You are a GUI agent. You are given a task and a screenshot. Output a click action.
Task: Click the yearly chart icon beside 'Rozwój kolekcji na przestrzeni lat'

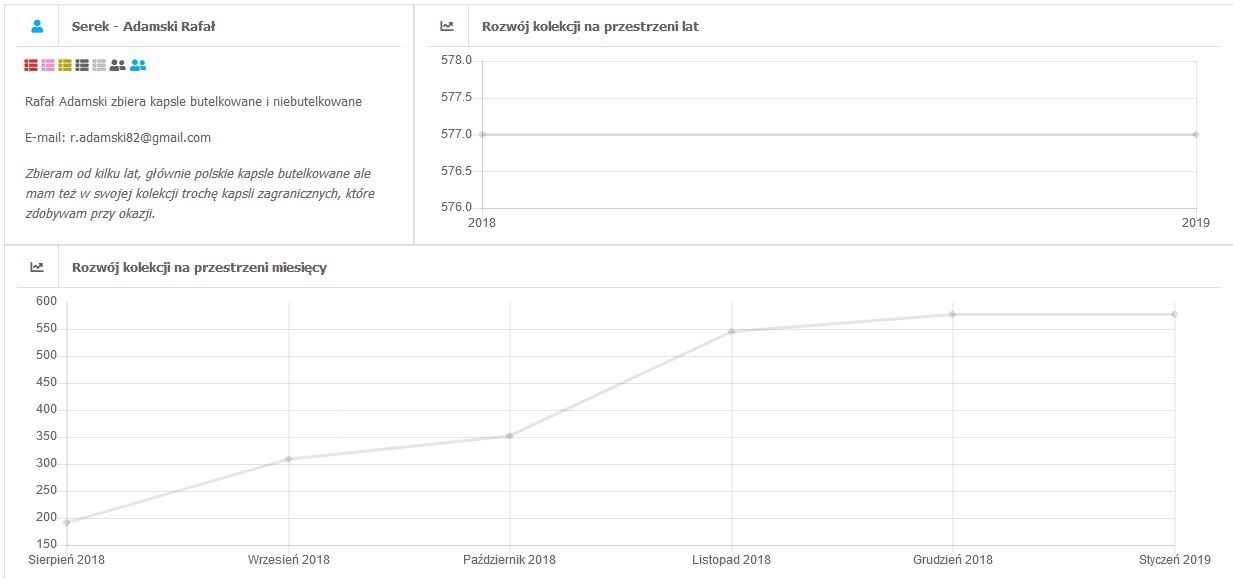click(447, 27)
